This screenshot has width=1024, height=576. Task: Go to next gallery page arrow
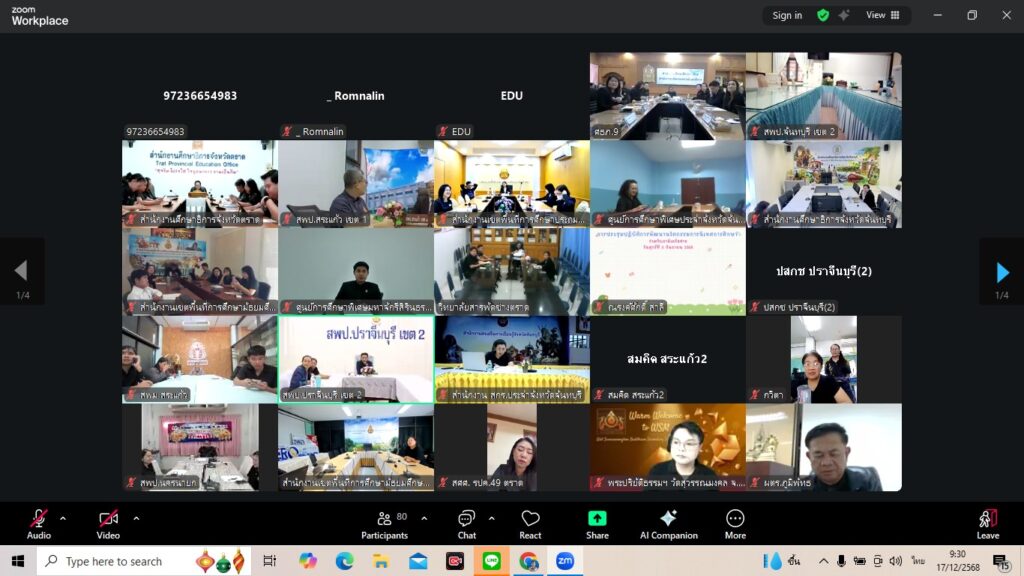pyautogui.click(x=1002, y=272)
